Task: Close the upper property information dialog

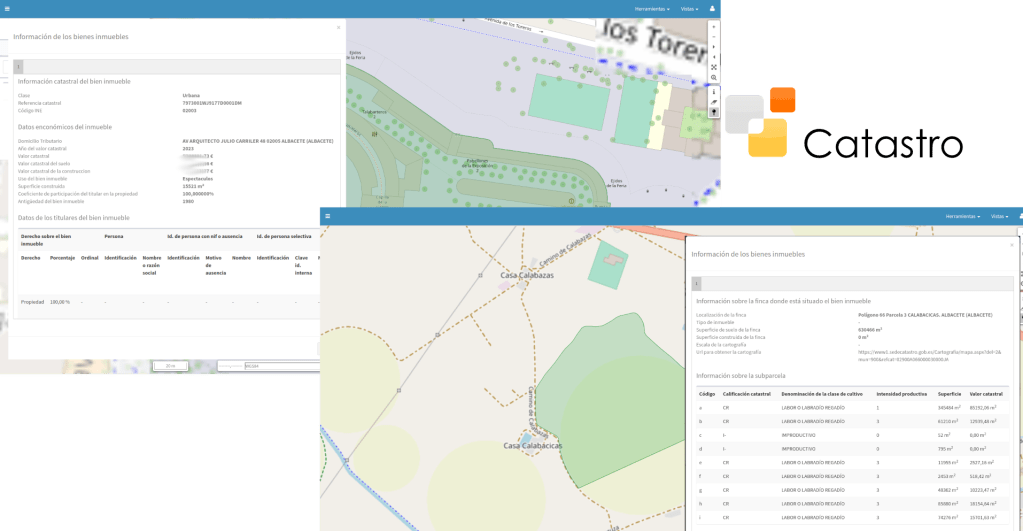Action: click(338, 28)
